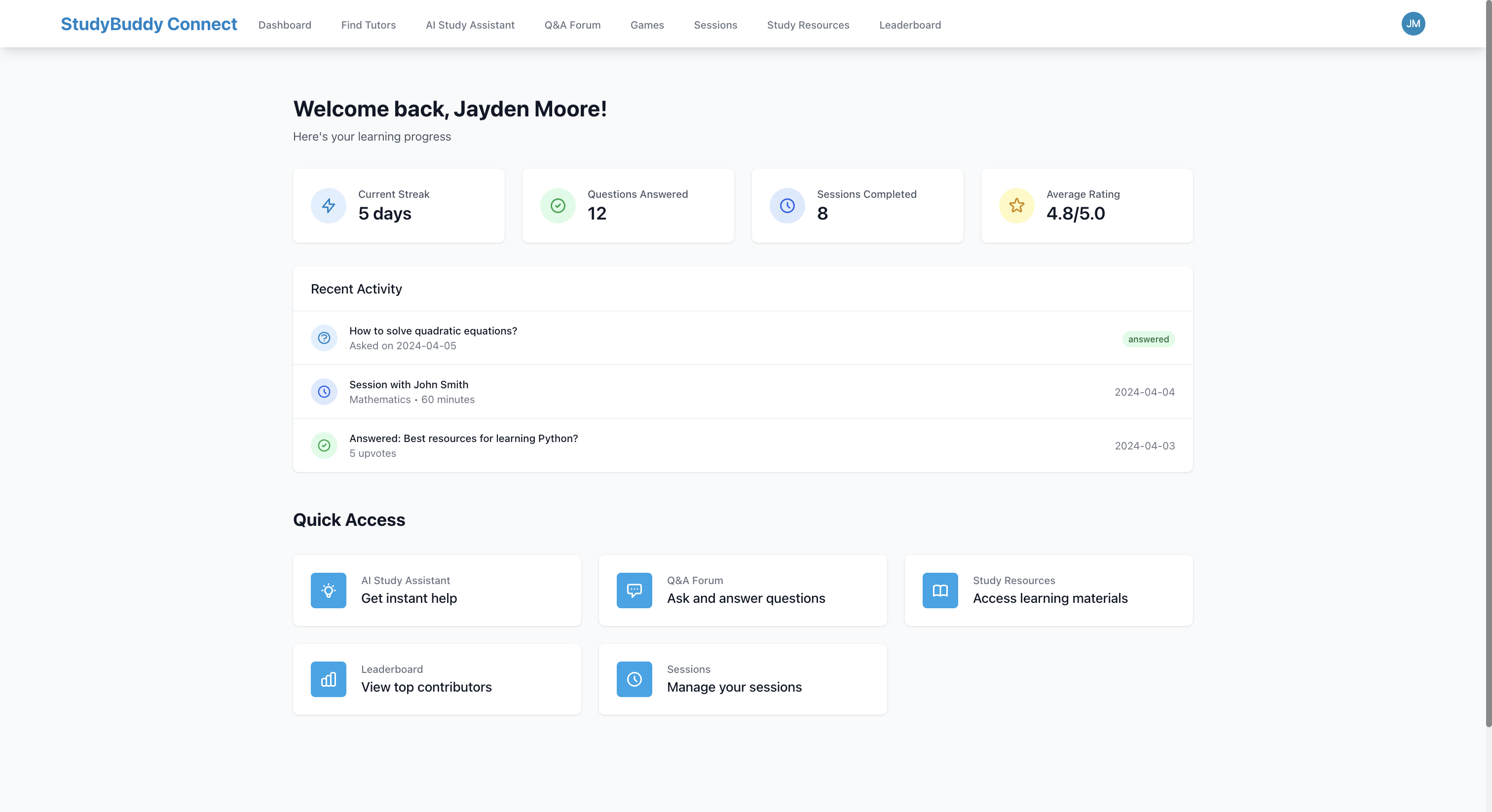
Task: Click the Questions Answered checkmark icon
Action: tap(558, 206)
